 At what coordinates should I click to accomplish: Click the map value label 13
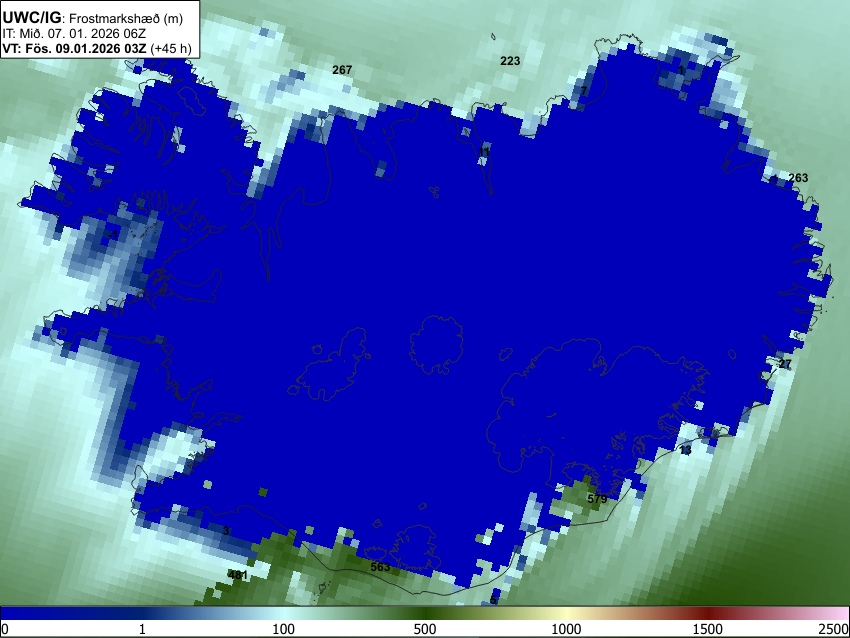coord(686,450)
